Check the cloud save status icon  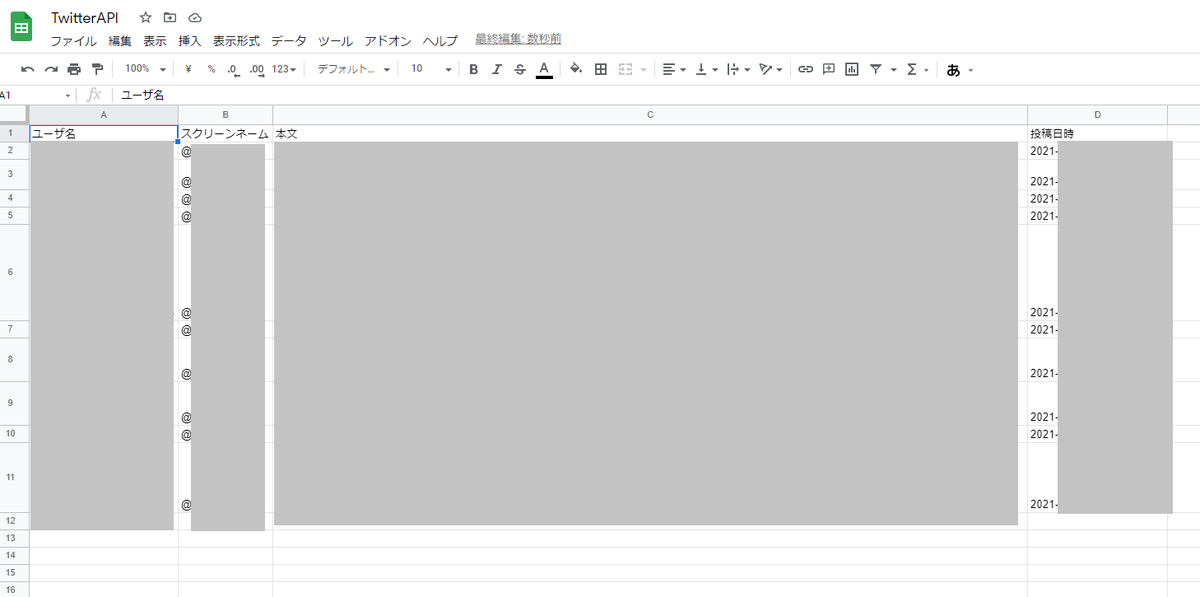click(x=195, y=18)
